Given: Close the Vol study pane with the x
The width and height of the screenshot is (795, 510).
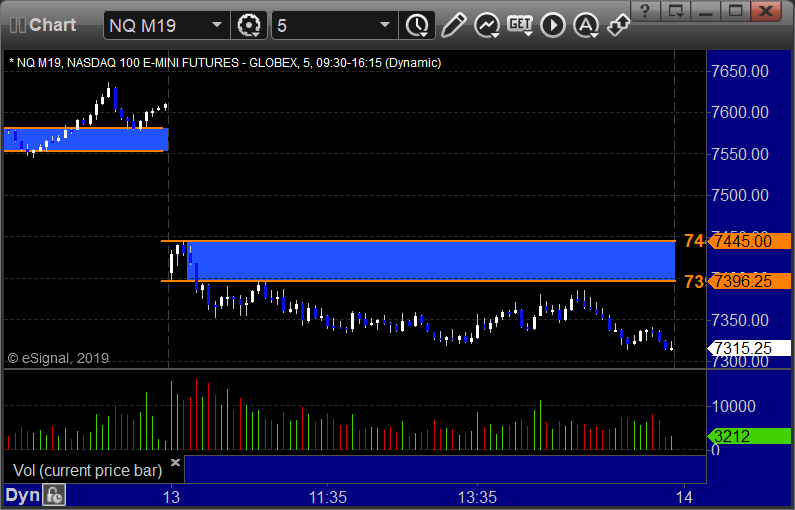Looking at the screenshot, I should tap(175, 462).
